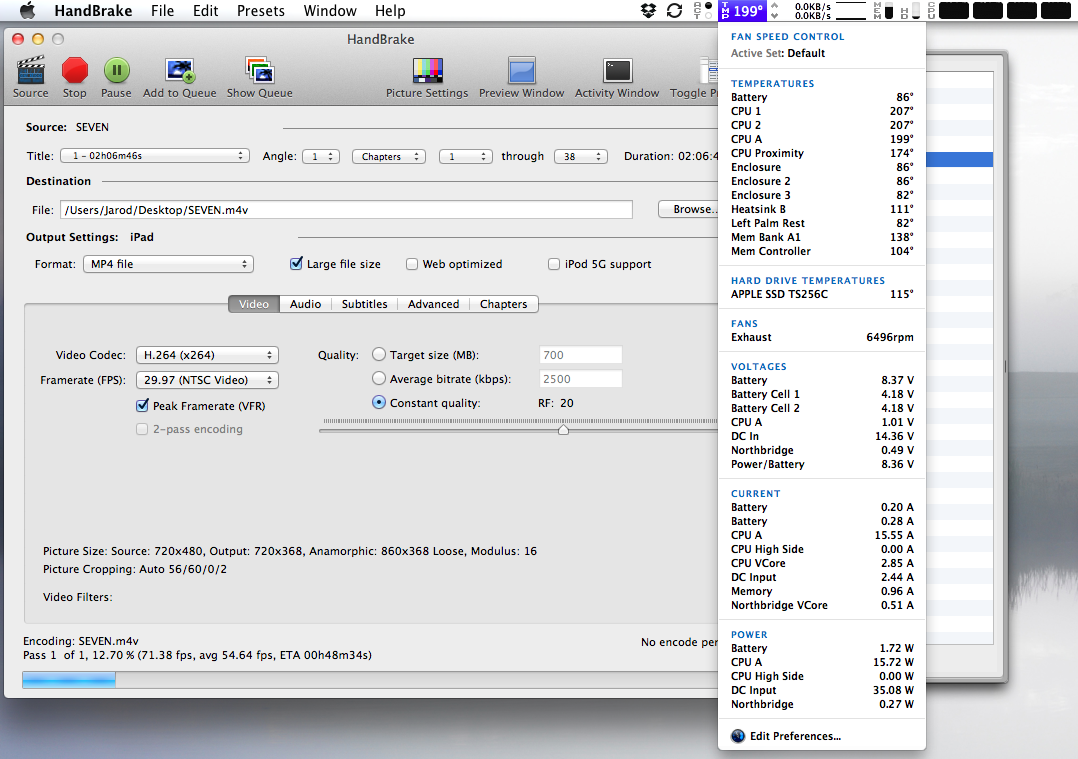Open the start chapter dropdown showing 1
This screenshot has width=1078, height=759.
(x=466, y=157)
